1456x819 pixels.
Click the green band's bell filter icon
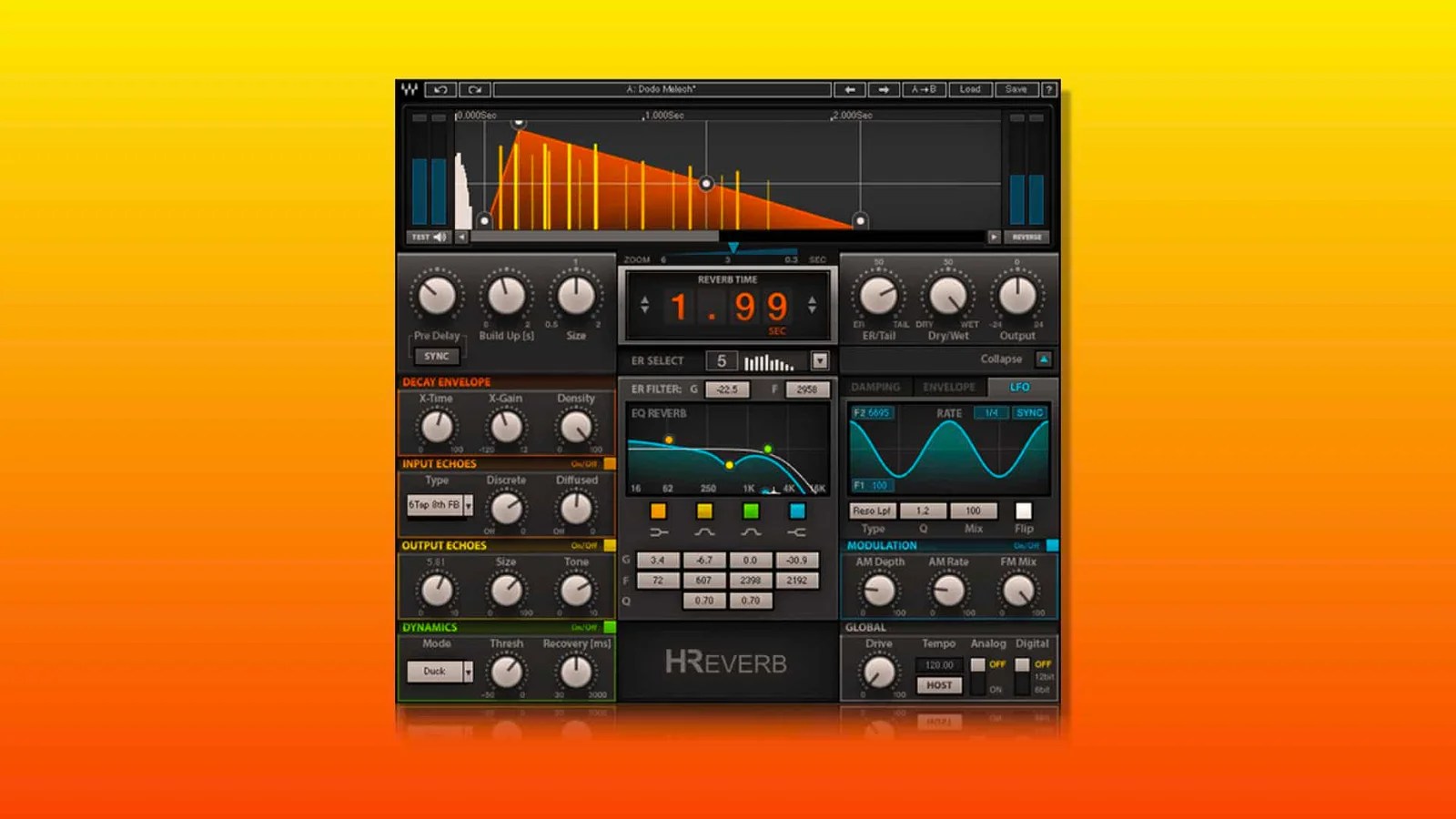(750, 532)
